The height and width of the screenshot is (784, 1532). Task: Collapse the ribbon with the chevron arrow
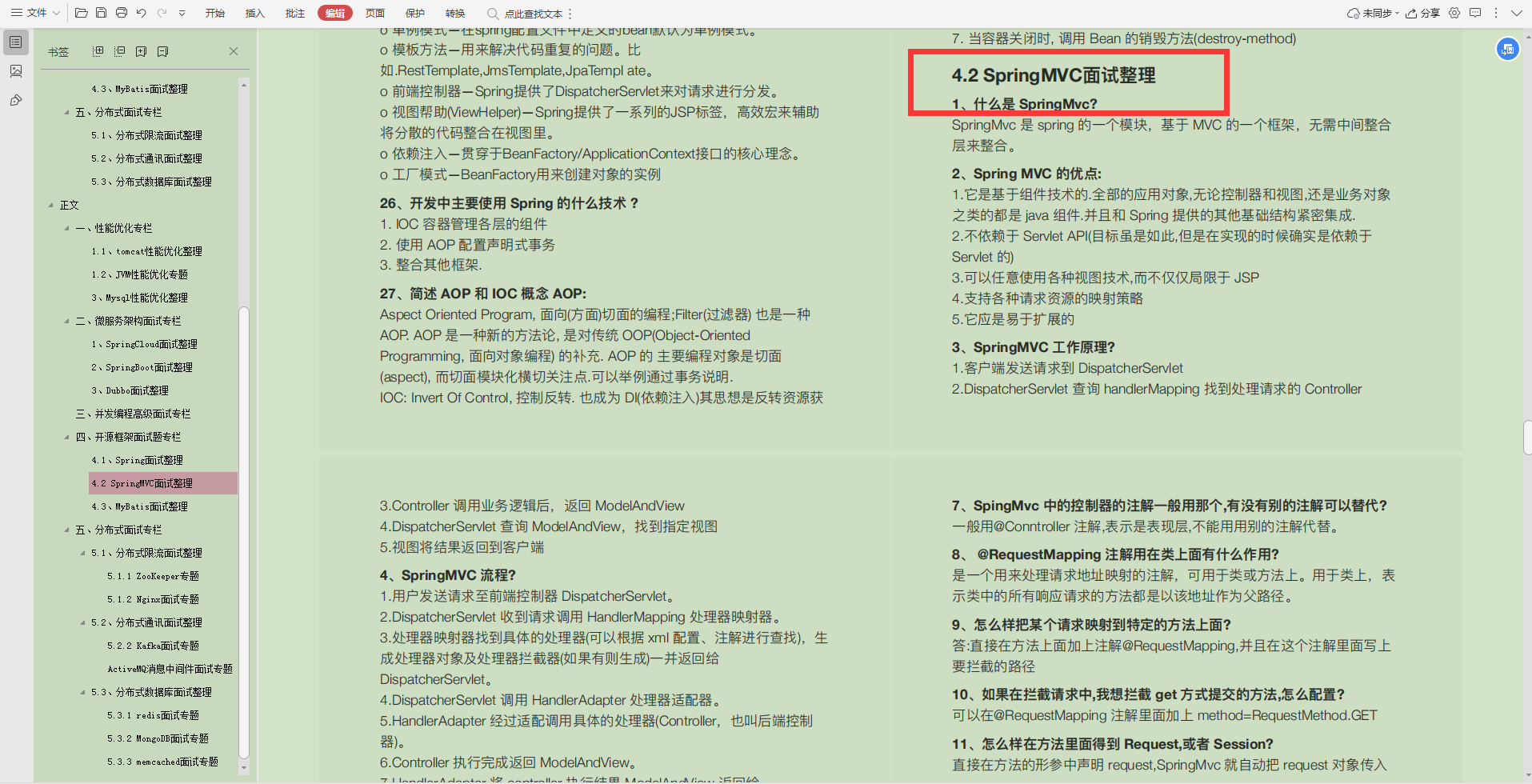1516,13
